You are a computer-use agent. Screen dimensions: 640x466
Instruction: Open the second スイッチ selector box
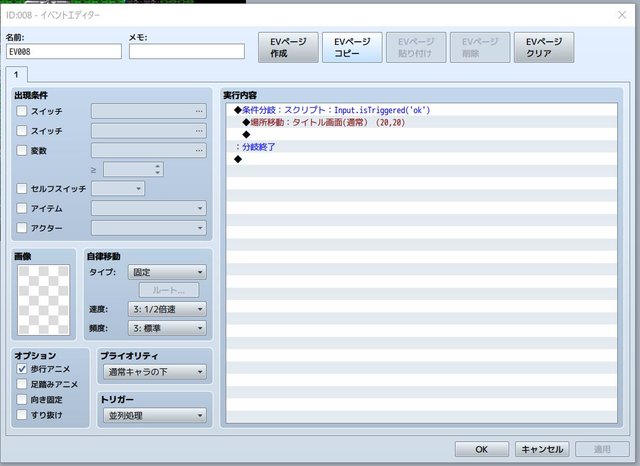coord(149,131)
